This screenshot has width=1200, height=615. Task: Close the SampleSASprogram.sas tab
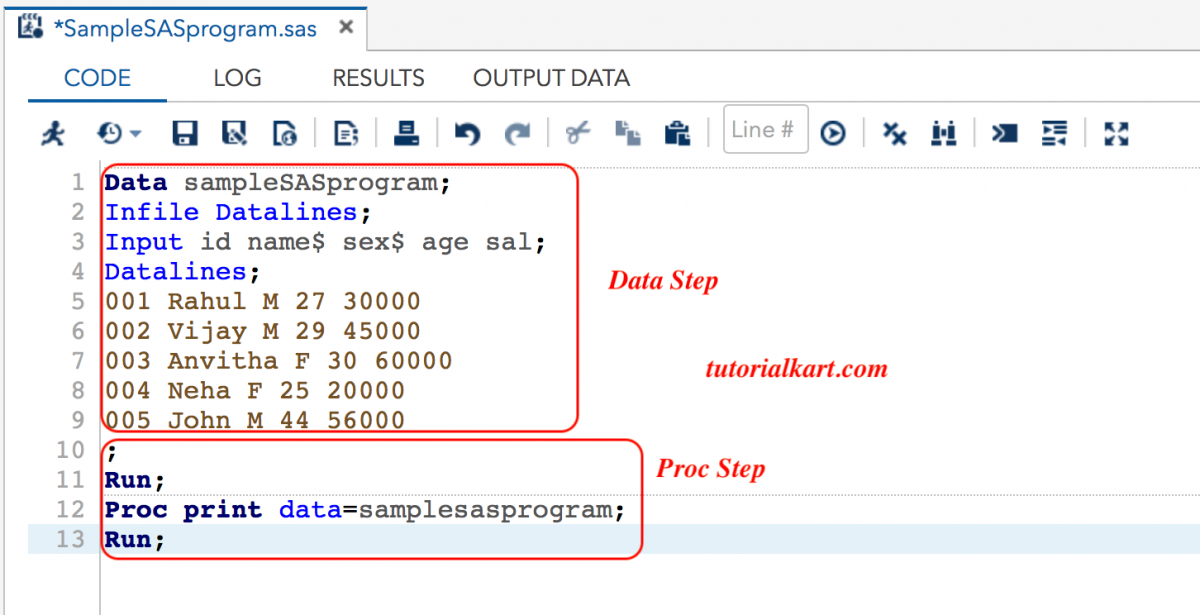pos(345,29)
